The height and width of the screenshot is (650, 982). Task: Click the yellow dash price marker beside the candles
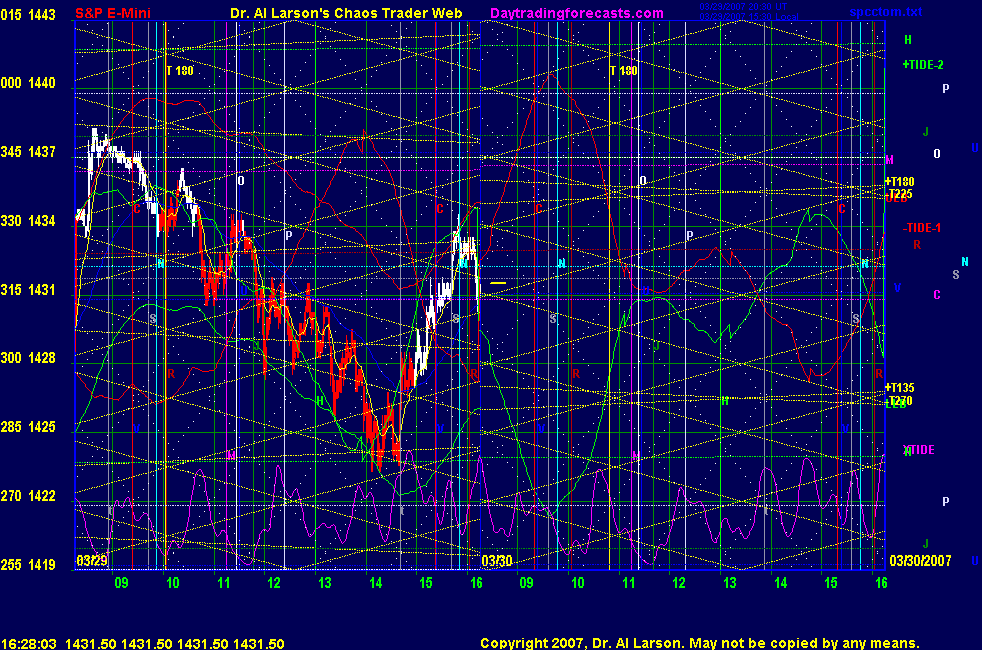[x=498, y=283]
